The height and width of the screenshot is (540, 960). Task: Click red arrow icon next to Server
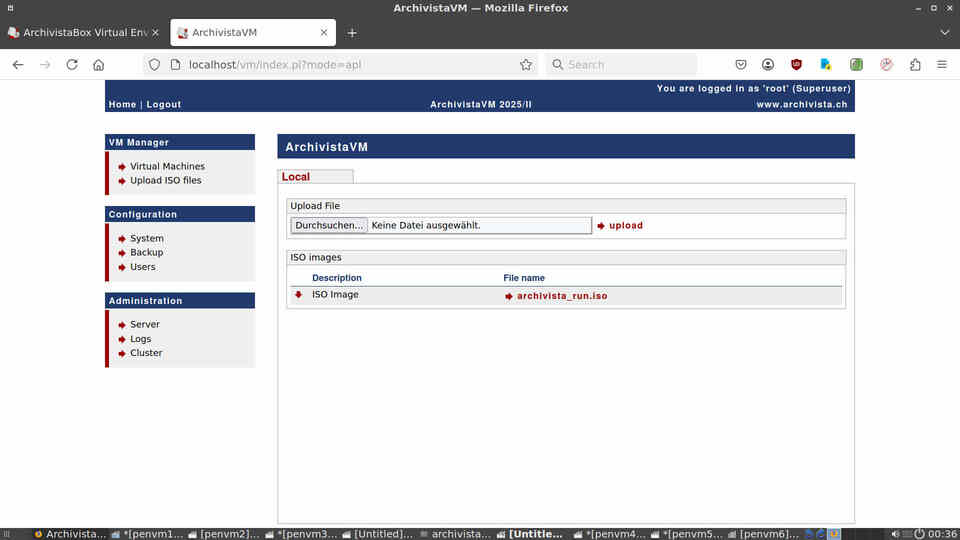point(122,324)
